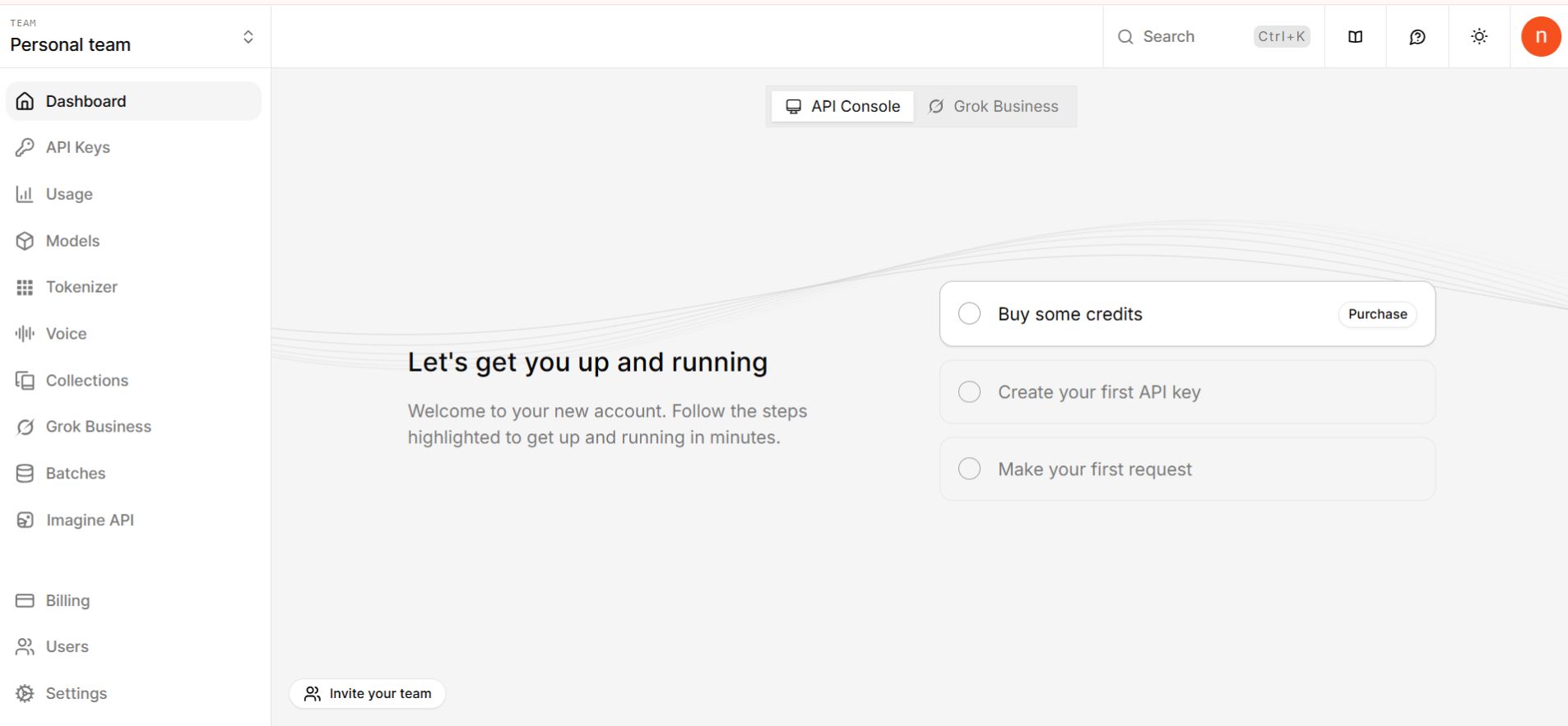1568x726 pixels.
Task: Select the Models cube icon
Action: tap(25, 241)
